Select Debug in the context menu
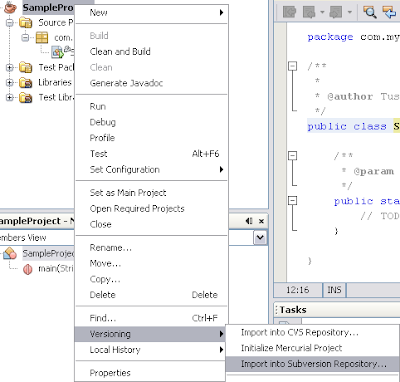400x382 pixels. pos(151,122)
